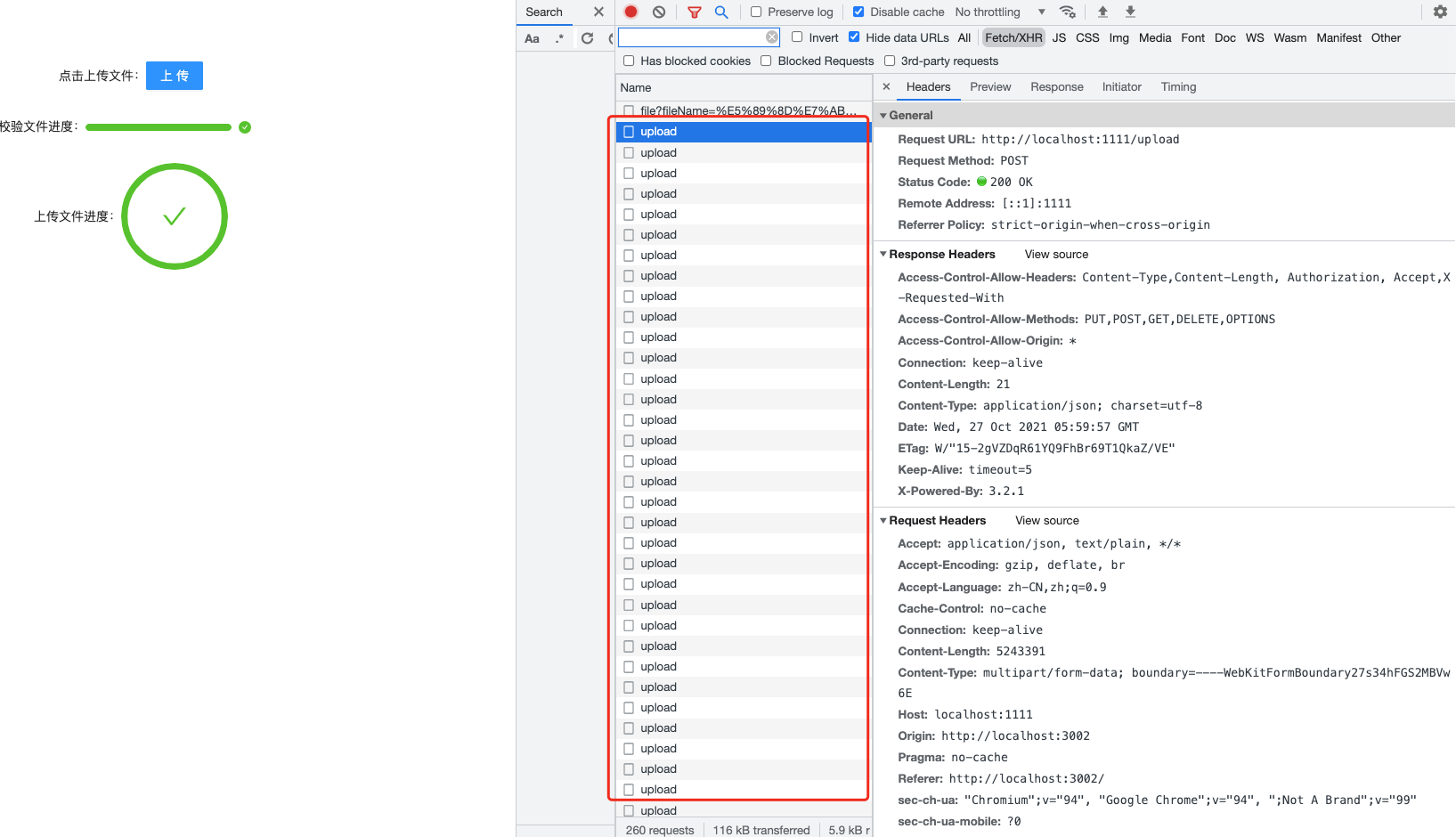This screenshot has width=1456, height=837.
Task: Select the file?fileName= request row
Action: pos(743,110)
